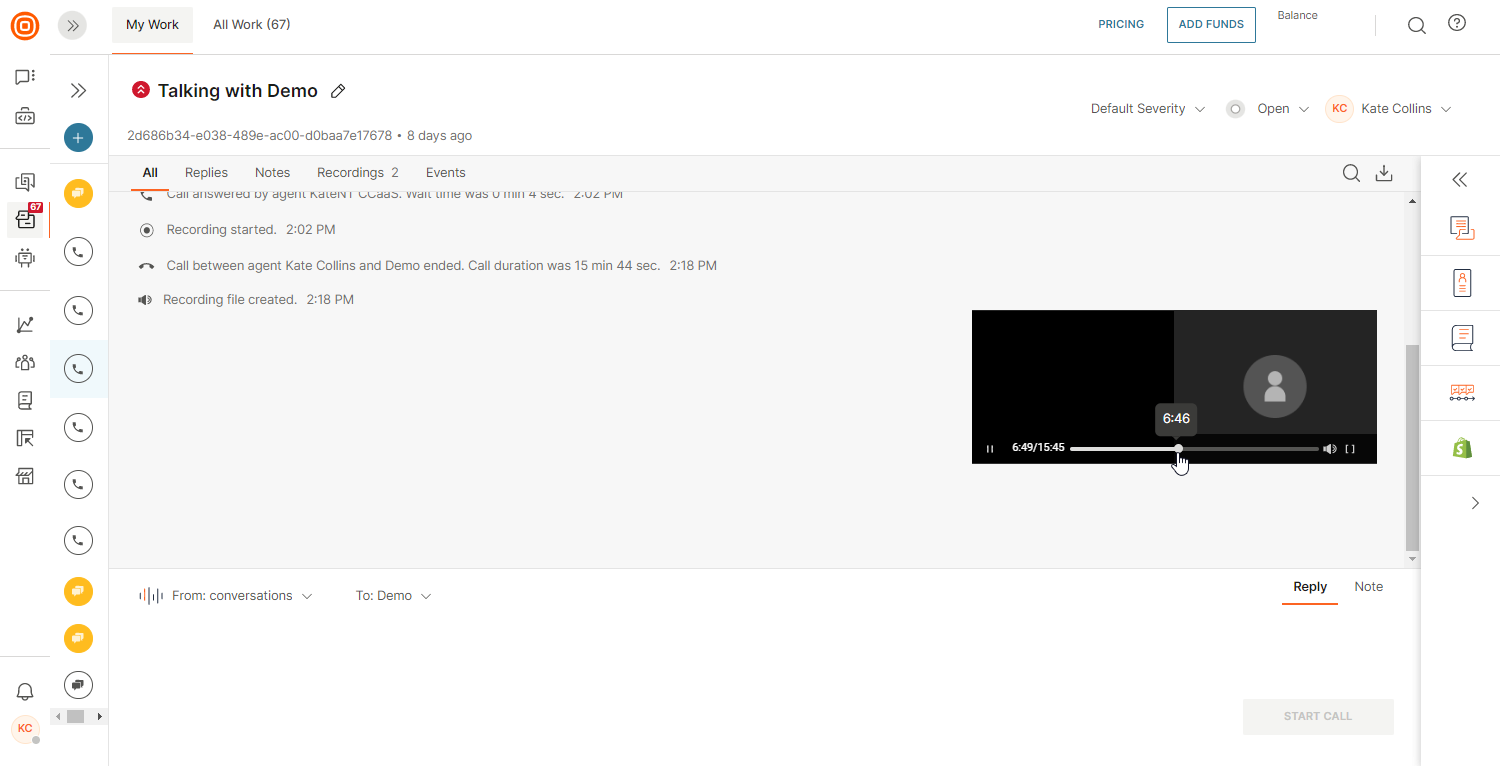1500x766 pixels.
Task: Open the help question mark icon
Action: click(x=1457, y=24)
